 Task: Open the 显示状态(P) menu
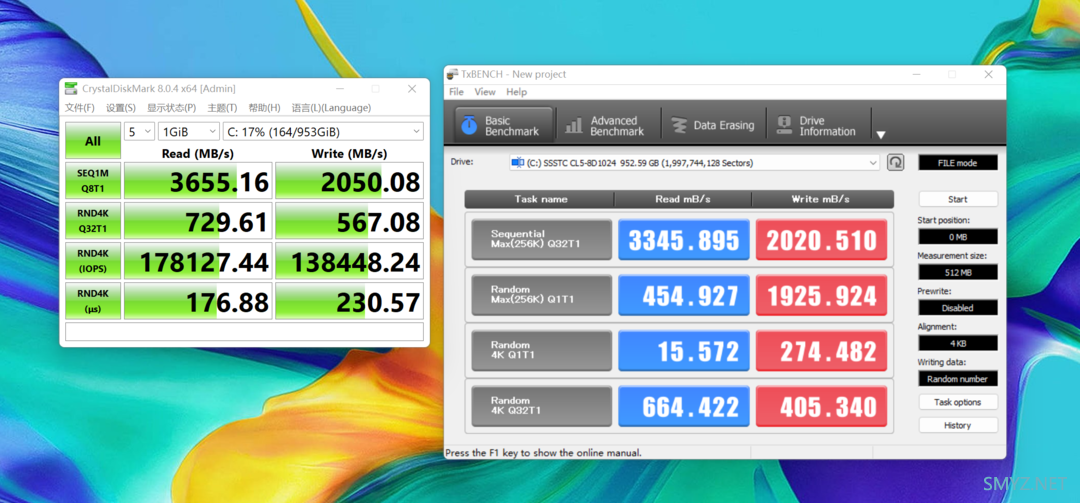coord(171,107)
